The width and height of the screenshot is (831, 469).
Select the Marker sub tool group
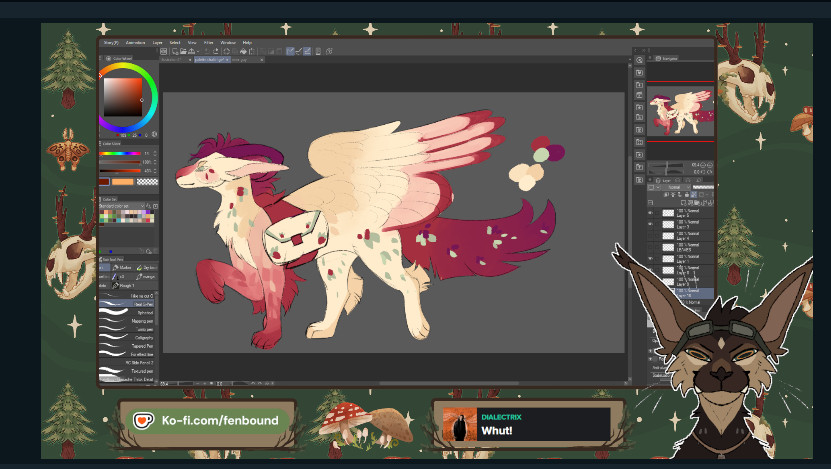121,268
